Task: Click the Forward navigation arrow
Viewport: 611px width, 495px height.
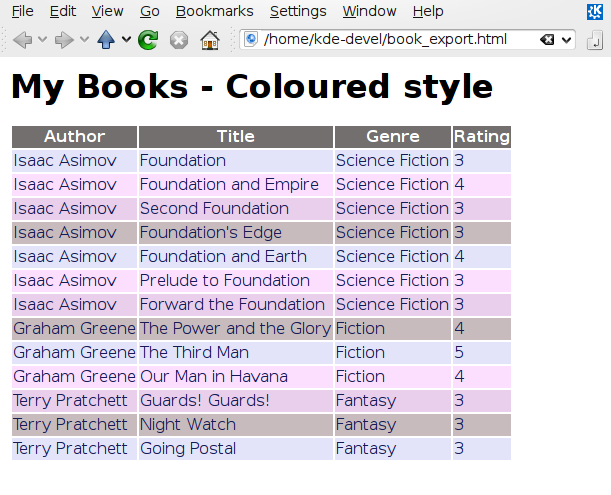Action: [64, 40]
